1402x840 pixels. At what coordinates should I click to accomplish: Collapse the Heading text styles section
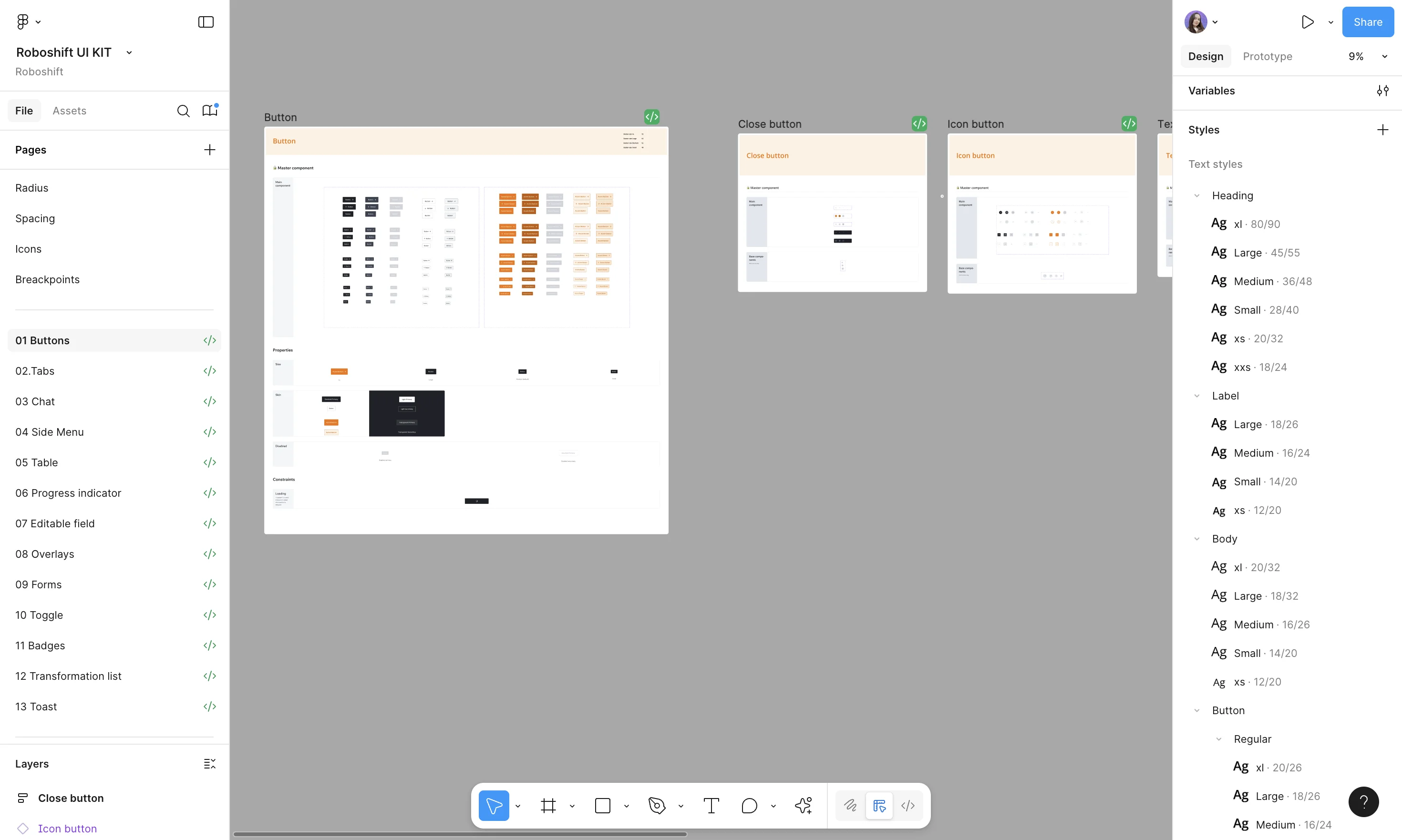coord(1196,195)
